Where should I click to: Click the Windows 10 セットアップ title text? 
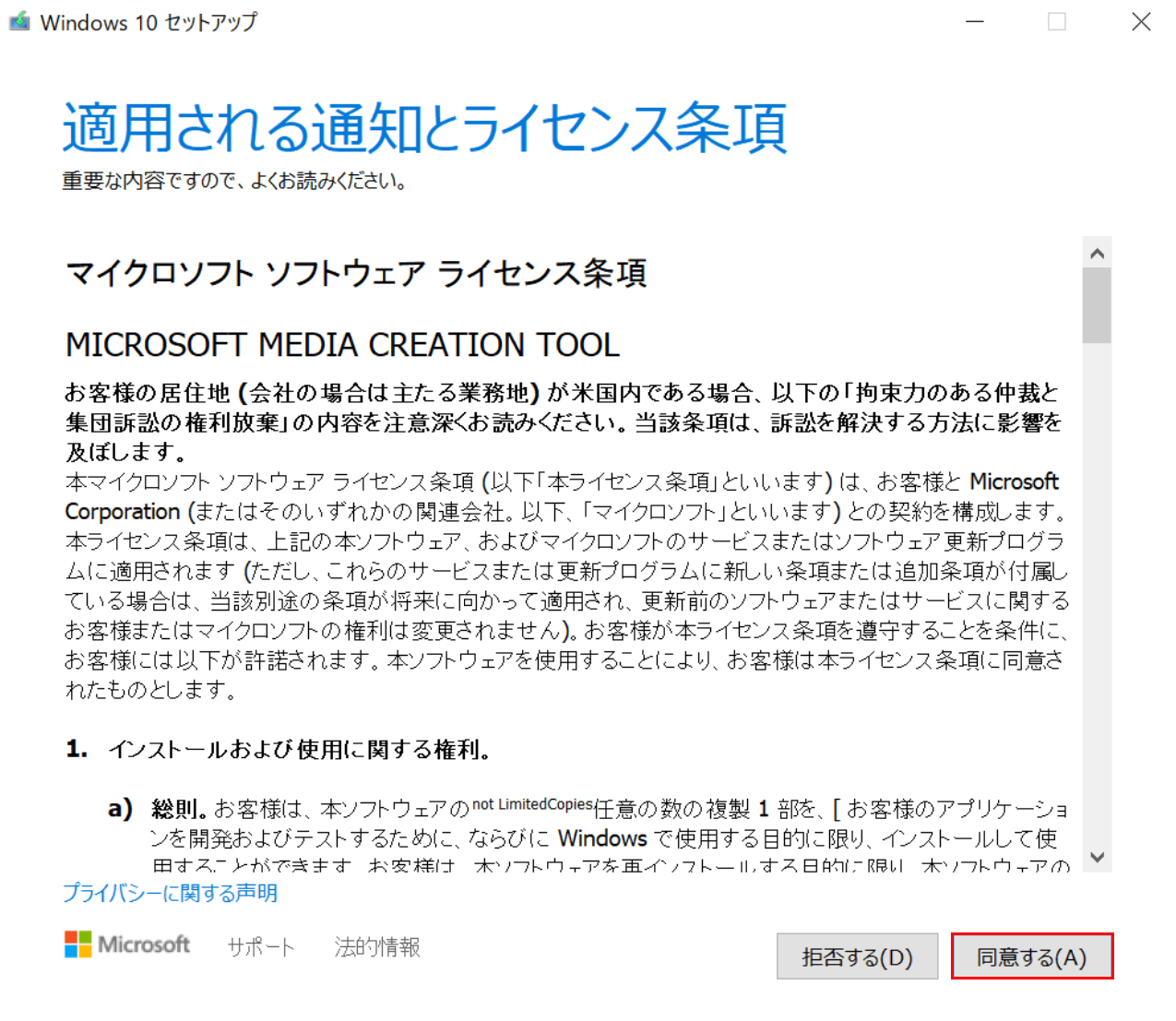coord(148,22)
